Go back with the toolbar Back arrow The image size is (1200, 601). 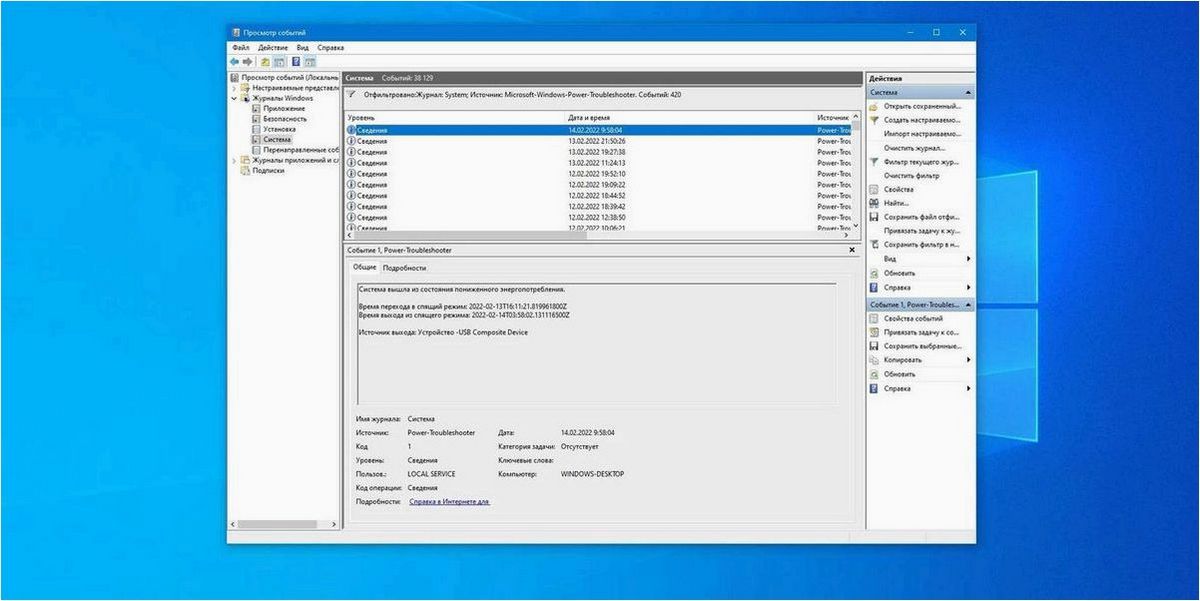click(x=235, y=61)
